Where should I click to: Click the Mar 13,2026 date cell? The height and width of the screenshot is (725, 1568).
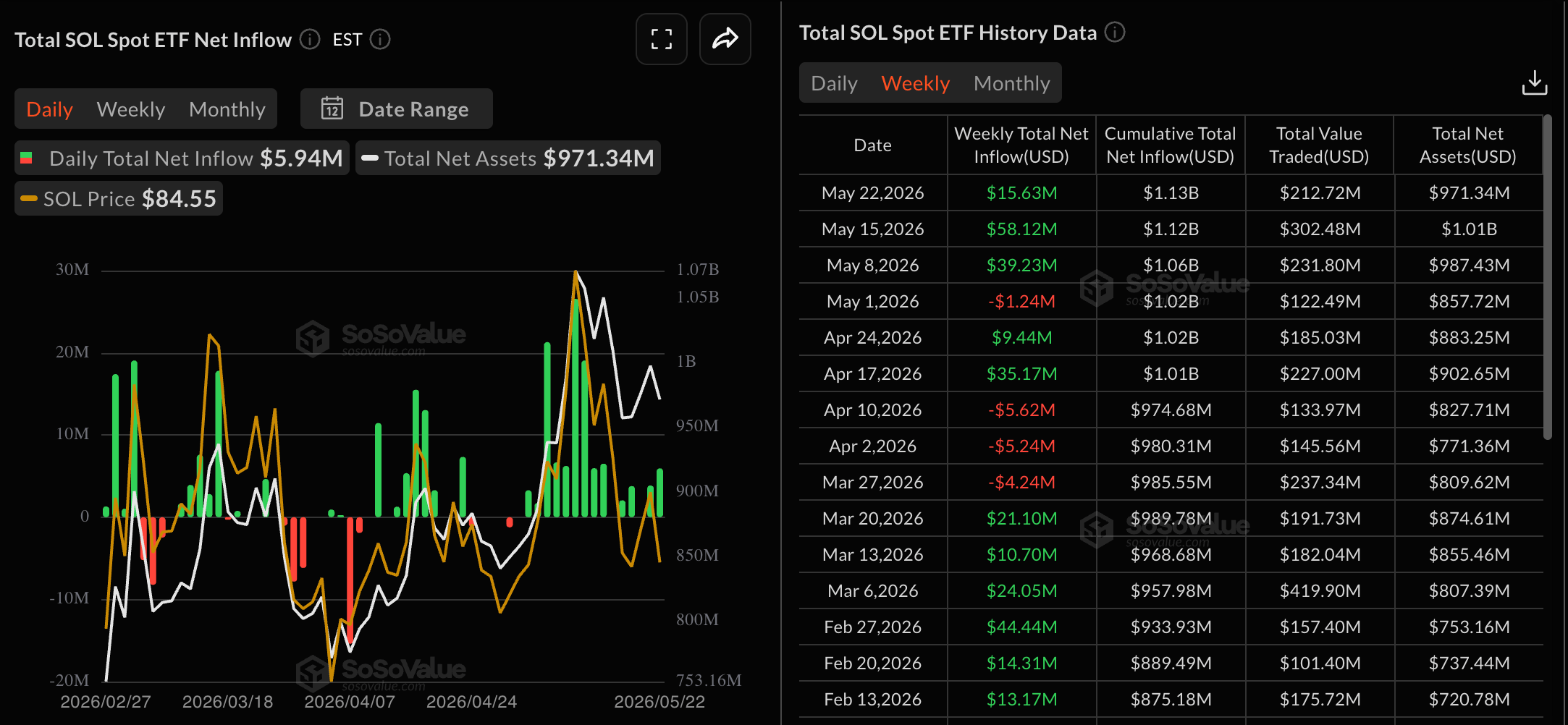pyautogui.click(x=872, y=554)
